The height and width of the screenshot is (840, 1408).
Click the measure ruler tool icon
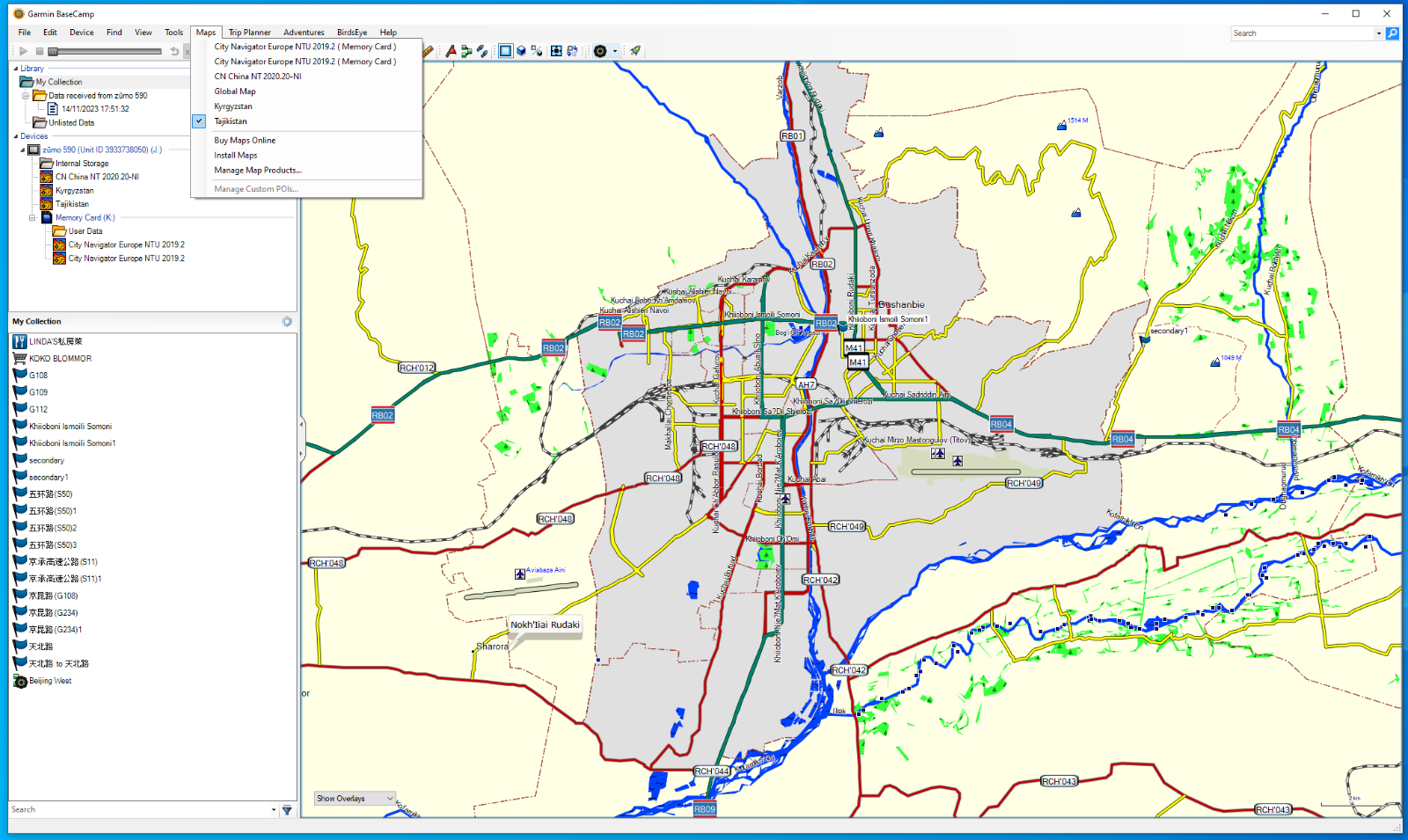pyautogui.click(x=429, y=51)
